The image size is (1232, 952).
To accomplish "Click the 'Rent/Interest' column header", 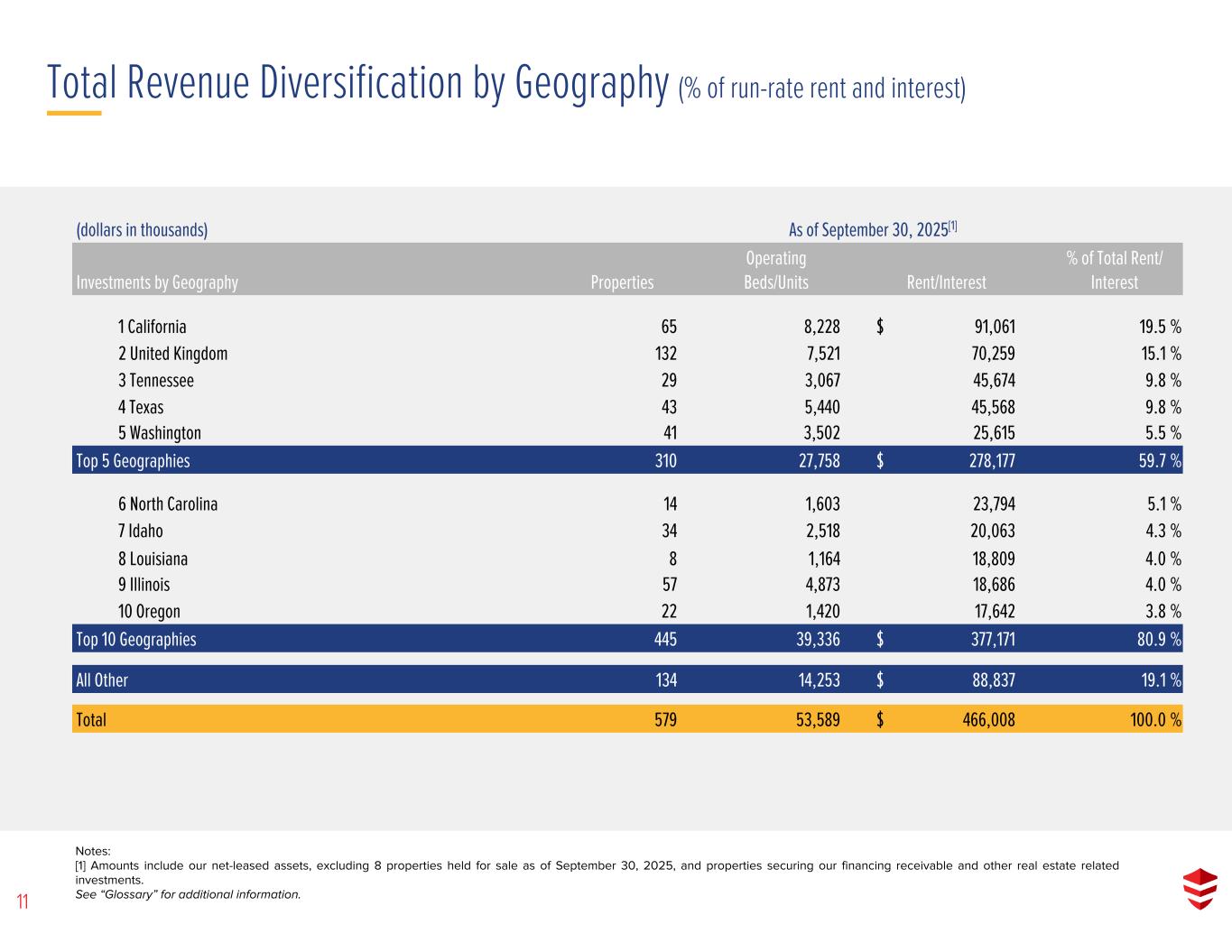I will pyautogui.click(x=946, y=282).
